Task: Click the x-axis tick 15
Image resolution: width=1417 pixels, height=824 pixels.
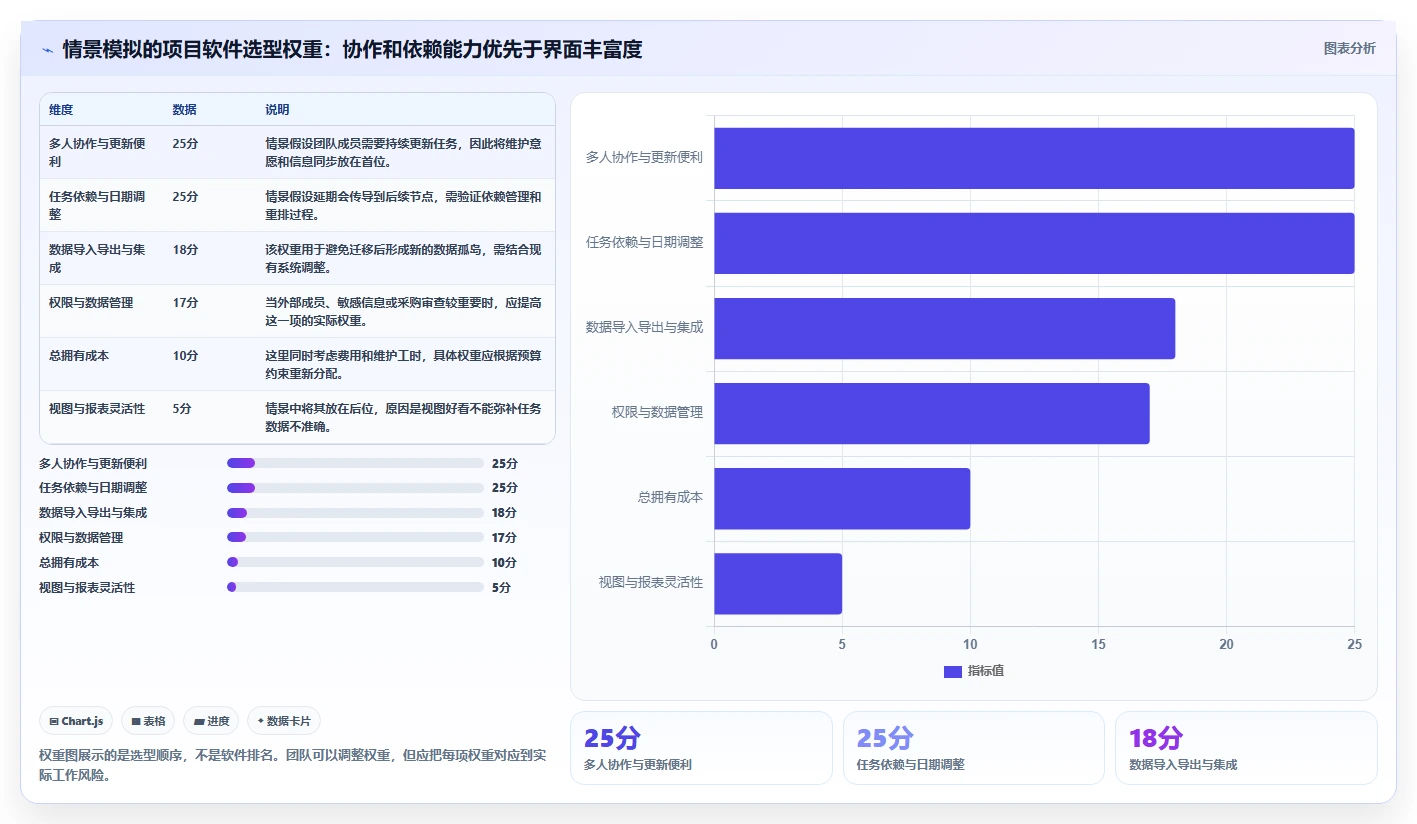Action: pos(1098,645)
